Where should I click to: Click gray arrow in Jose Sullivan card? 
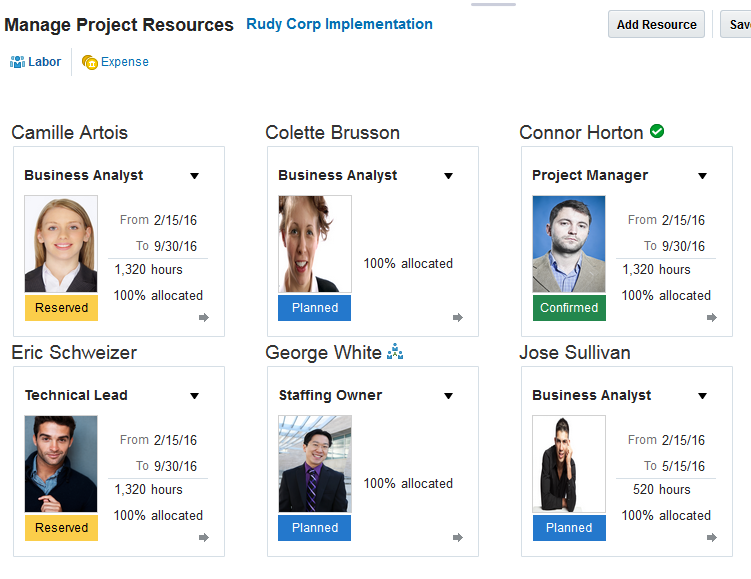[x=712, y=538]
